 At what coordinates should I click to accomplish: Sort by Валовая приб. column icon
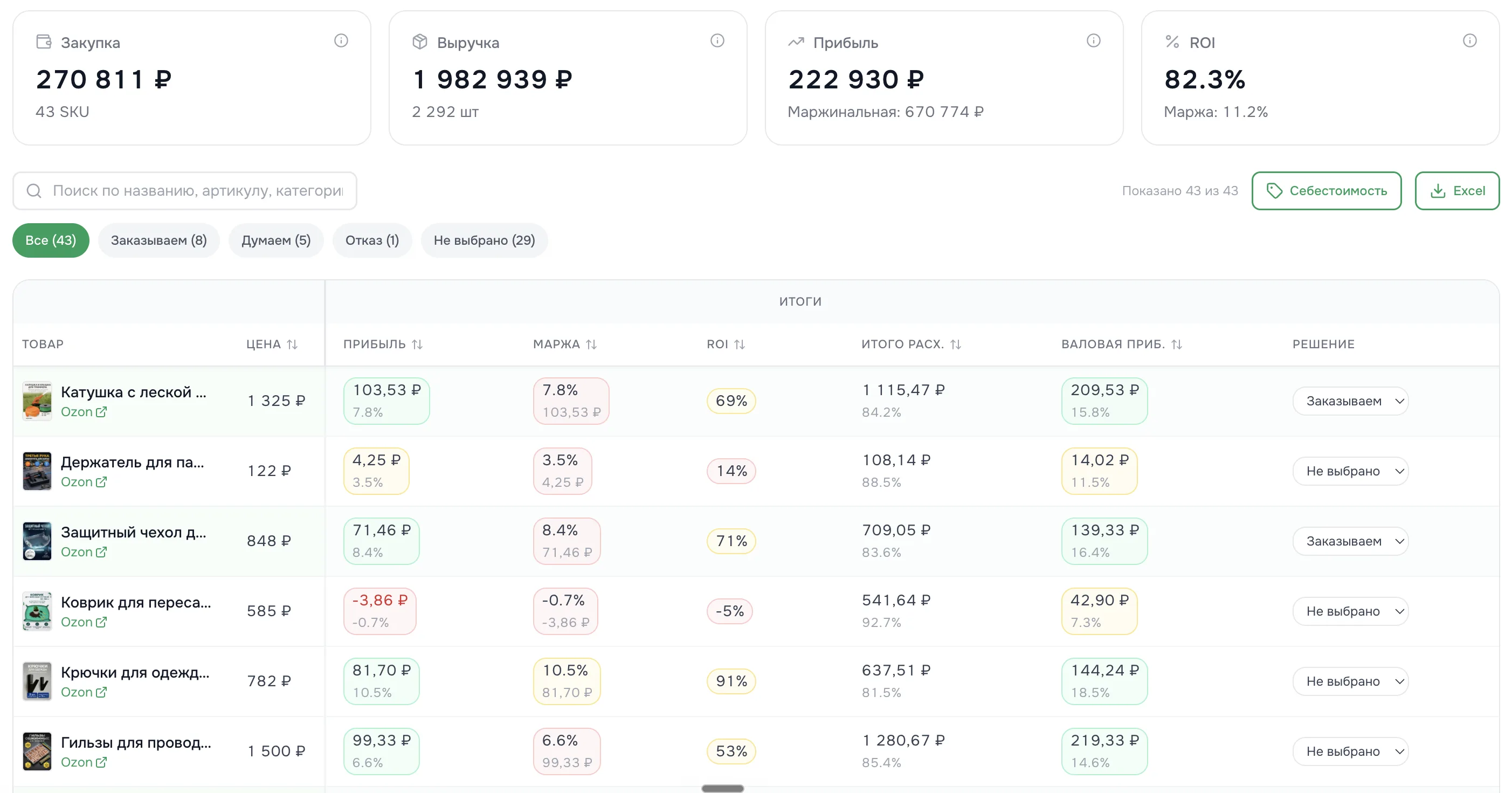coord(1177,344)
